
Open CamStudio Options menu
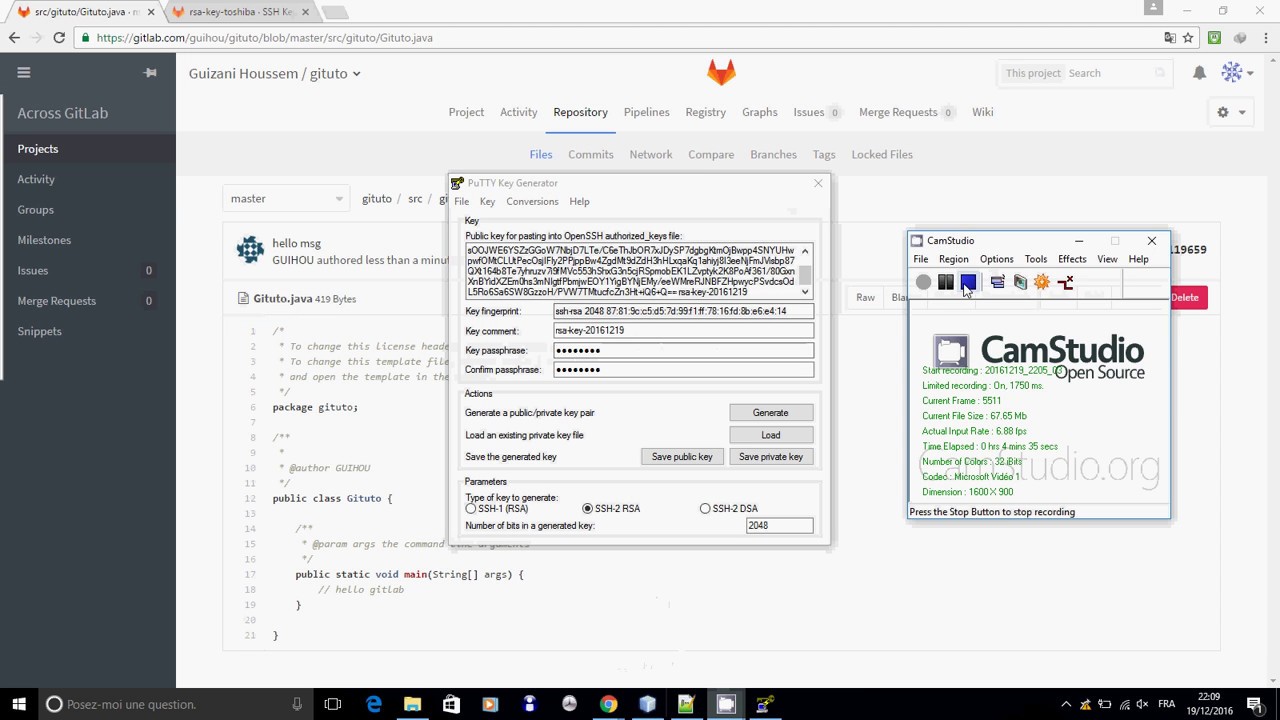[996, 259]
